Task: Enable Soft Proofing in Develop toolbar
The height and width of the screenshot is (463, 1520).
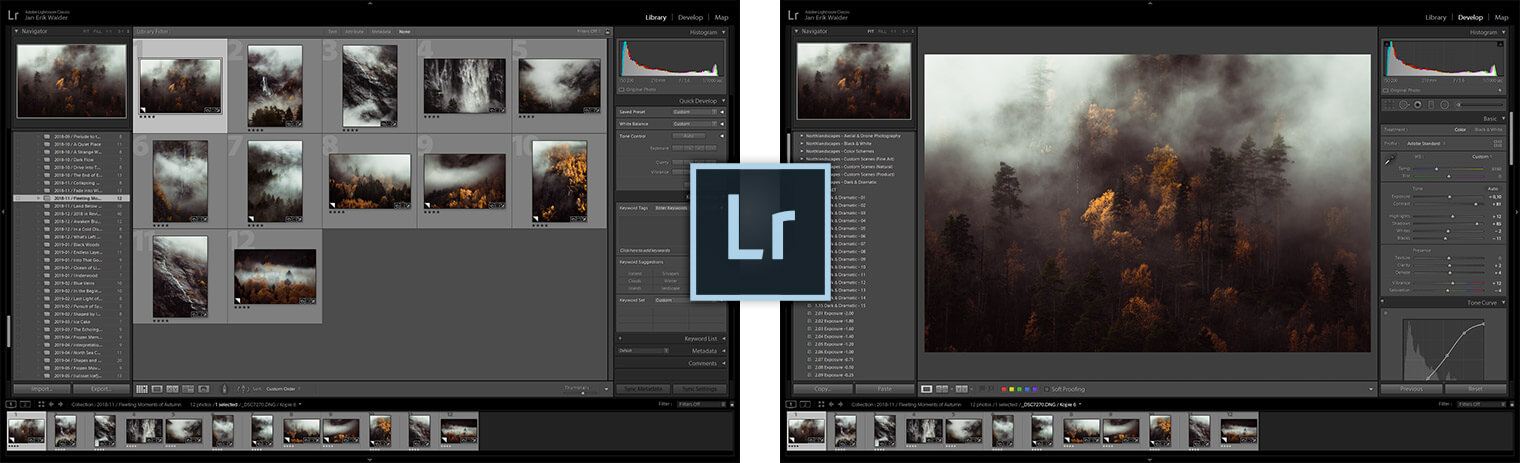Action: pyautogui.click(x=1047, y=389)
